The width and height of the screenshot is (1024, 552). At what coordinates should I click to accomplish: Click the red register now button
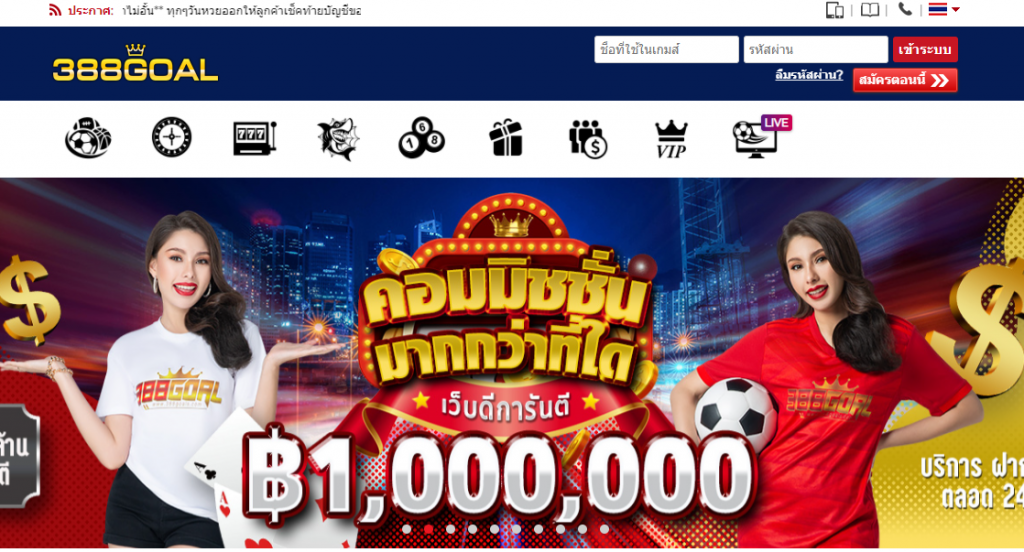905,80
